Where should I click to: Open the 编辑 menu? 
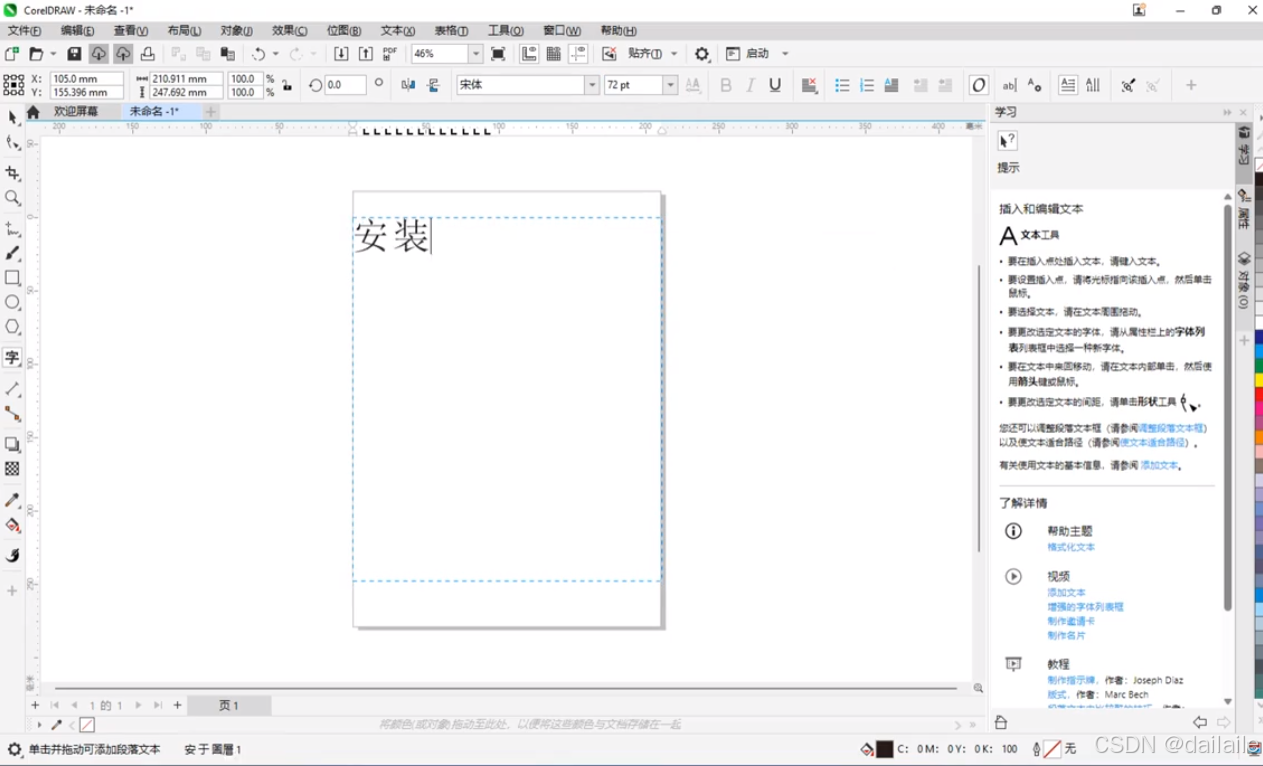pyautogui.click(x=77, y=31)
